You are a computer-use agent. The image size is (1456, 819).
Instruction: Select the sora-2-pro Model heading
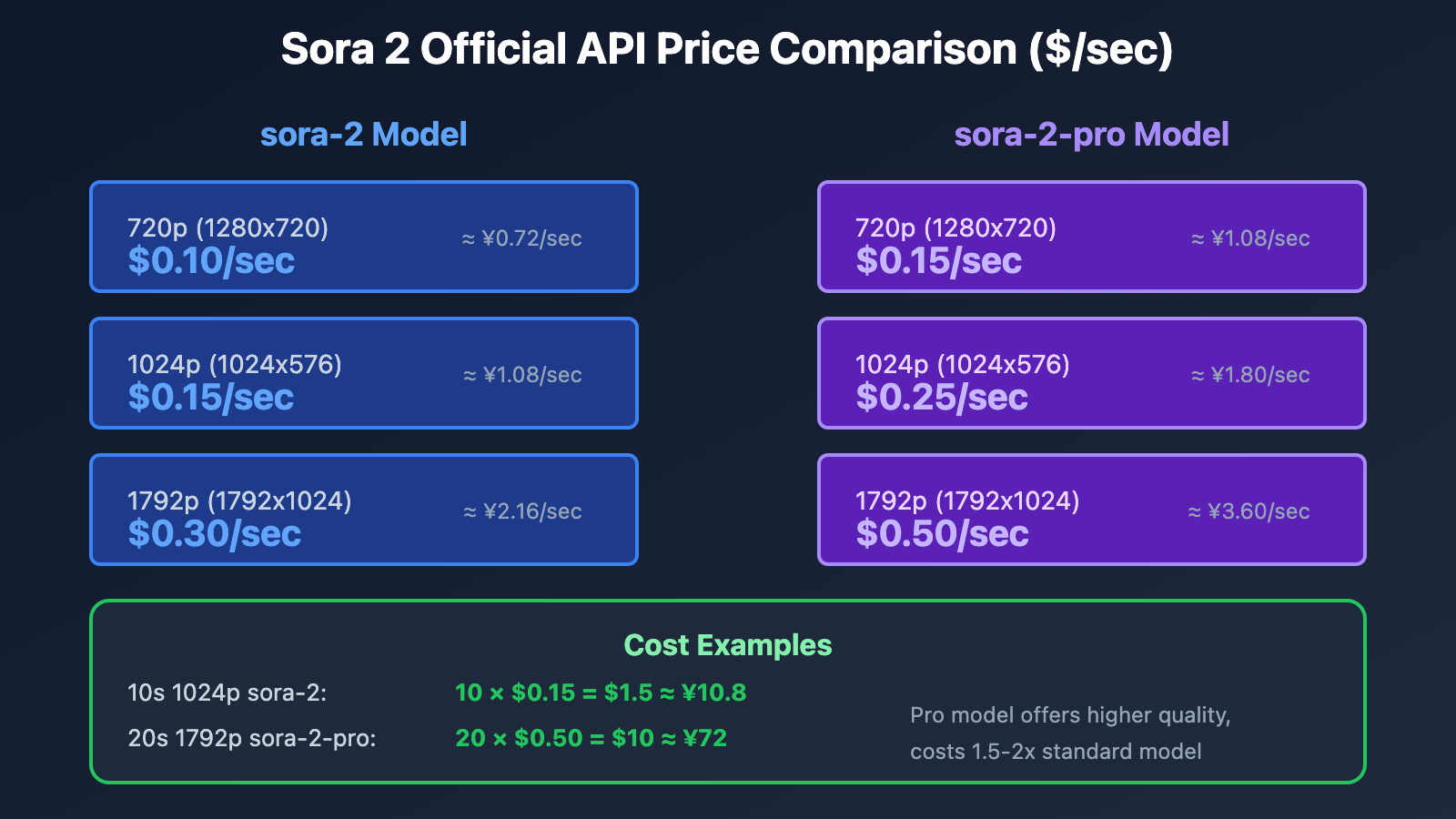[x=1091, y=135]
